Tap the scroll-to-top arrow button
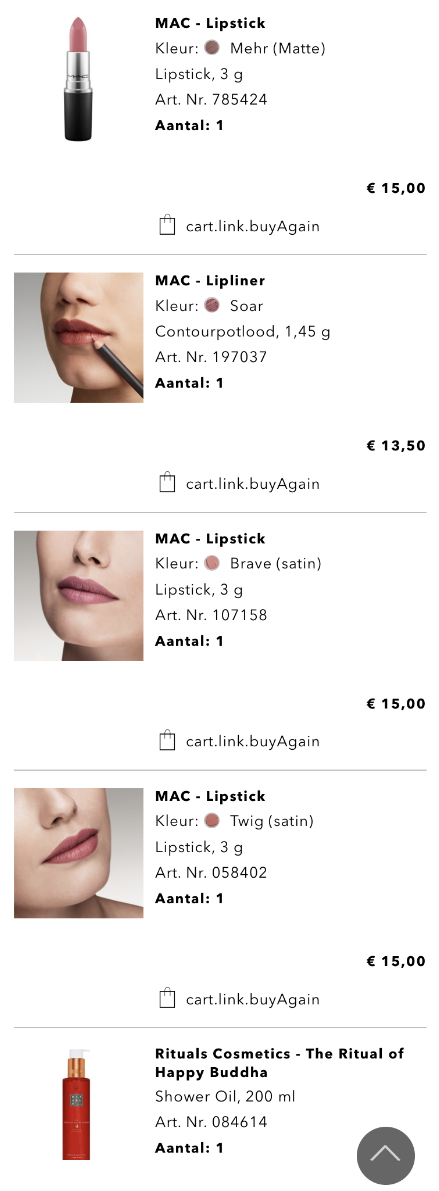Viewport: 439px width, 1191px height. 386,1155
